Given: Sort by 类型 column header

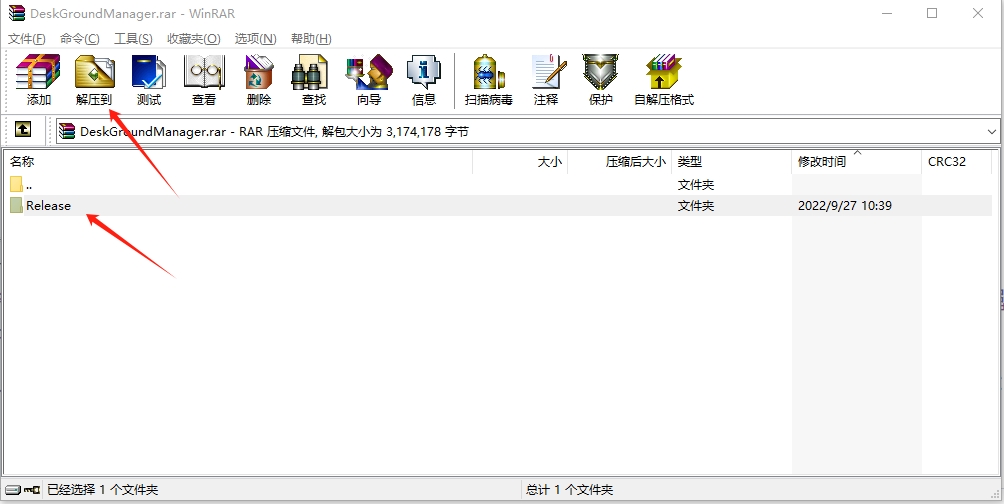Looking at the screenshot, I should click(731, 162).
